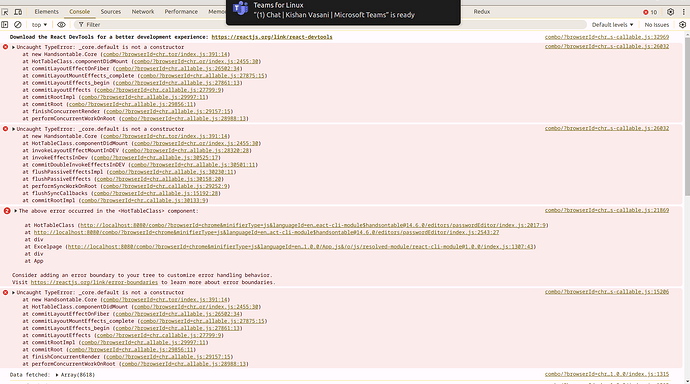Open the reactjs.org react-devtools link

click(272, 37)
